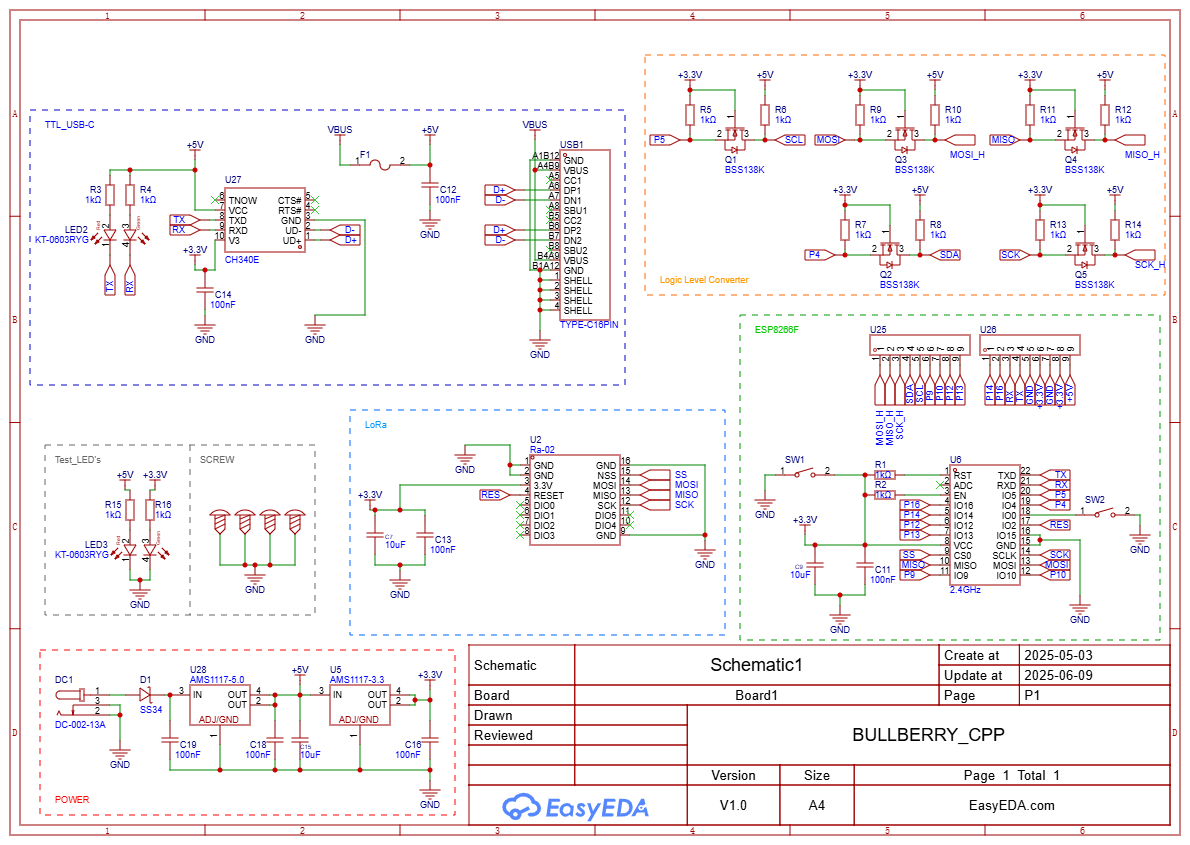Click 'DC-002-13A' part name text
Viewport: 1190px width, 845px height.
[x=80, y=725]
